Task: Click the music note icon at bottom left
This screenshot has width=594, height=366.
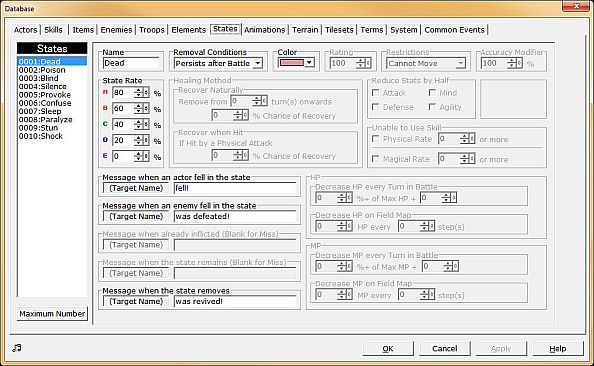Action: [x=17, y=348]
